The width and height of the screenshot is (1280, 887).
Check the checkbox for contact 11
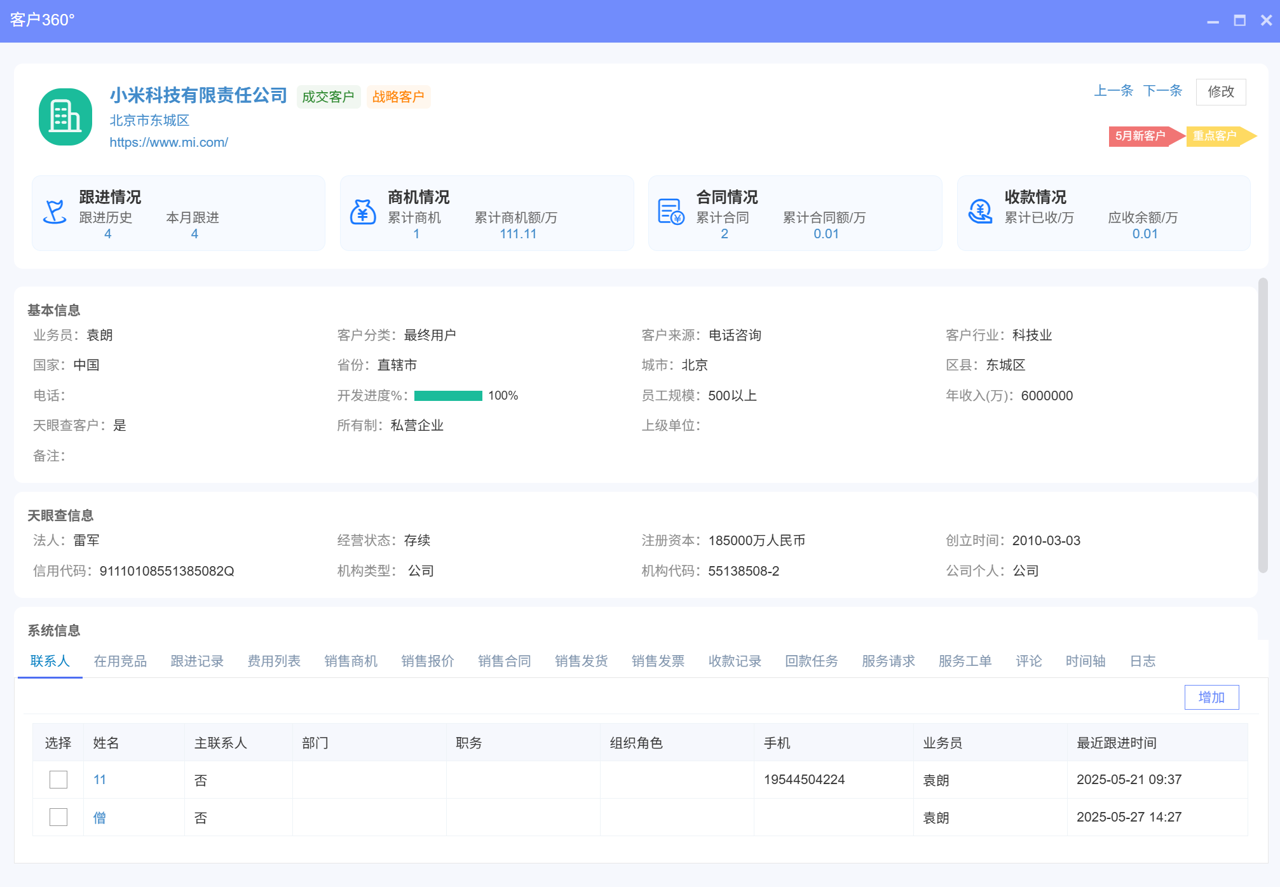[x=59, y=779]
